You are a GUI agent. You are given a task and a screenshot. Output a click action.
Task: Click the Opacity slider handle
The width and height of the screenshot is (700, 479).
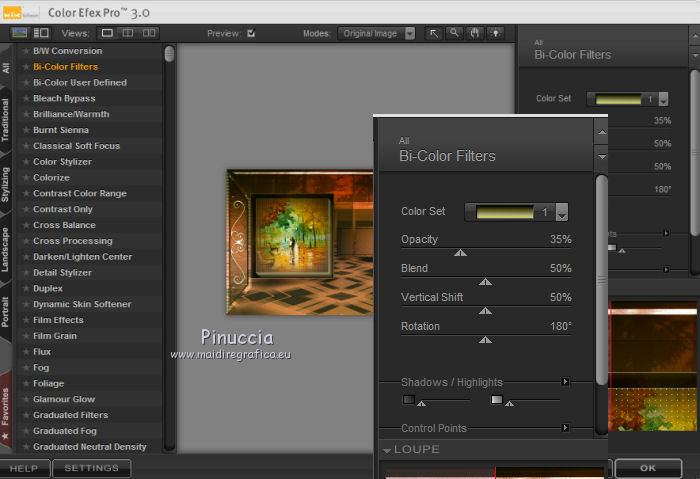(x=460, y=253)
